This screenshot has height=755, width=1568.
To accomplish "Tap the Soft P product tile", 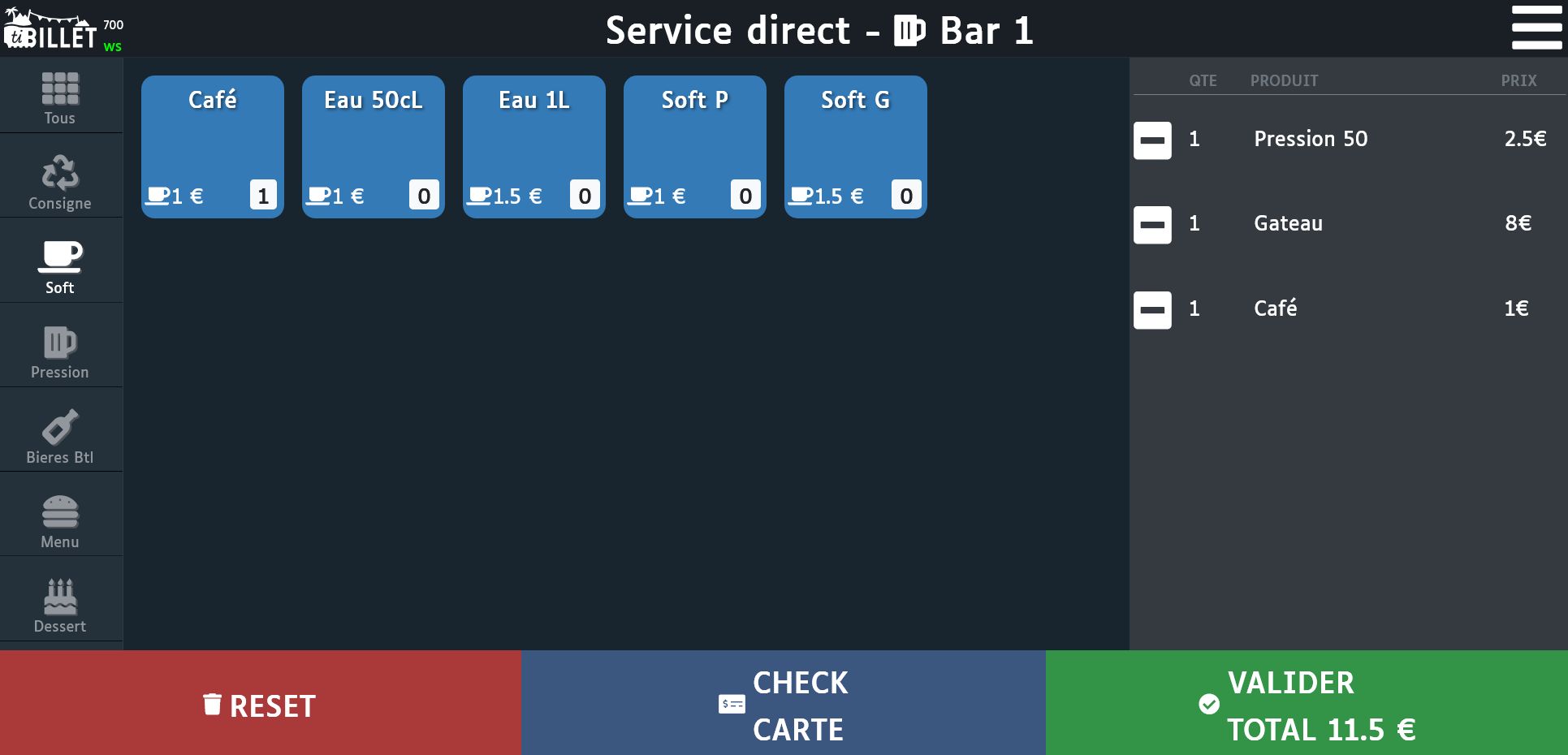I will (694, 146).
